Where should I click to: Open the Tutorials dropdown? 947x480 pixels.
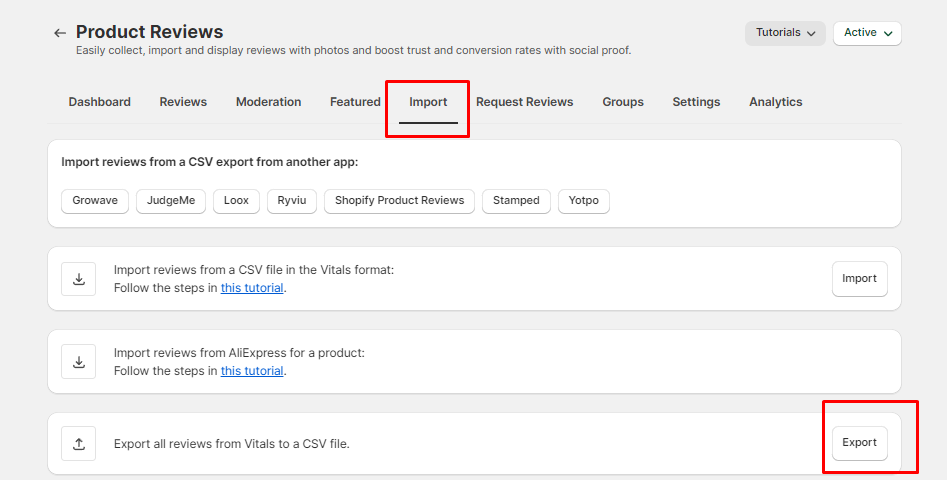click(x=785, y=33)
